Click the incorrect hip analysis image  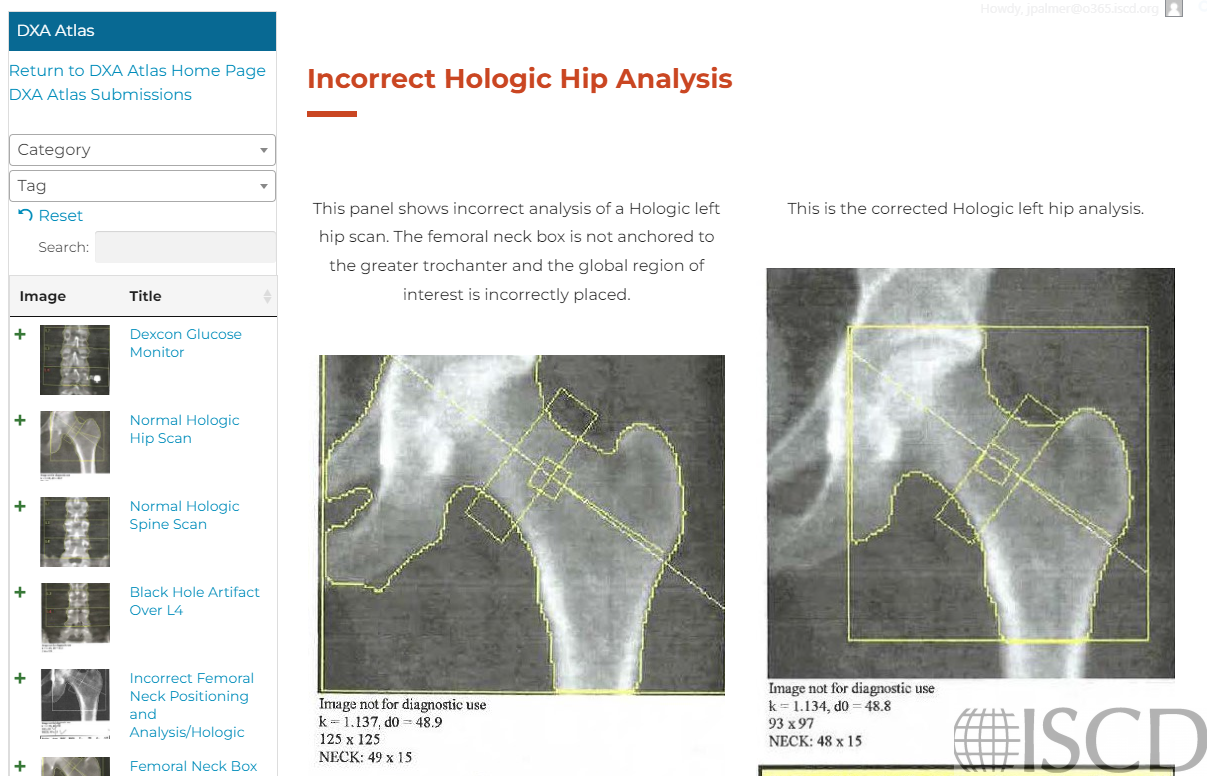point(521,523)
